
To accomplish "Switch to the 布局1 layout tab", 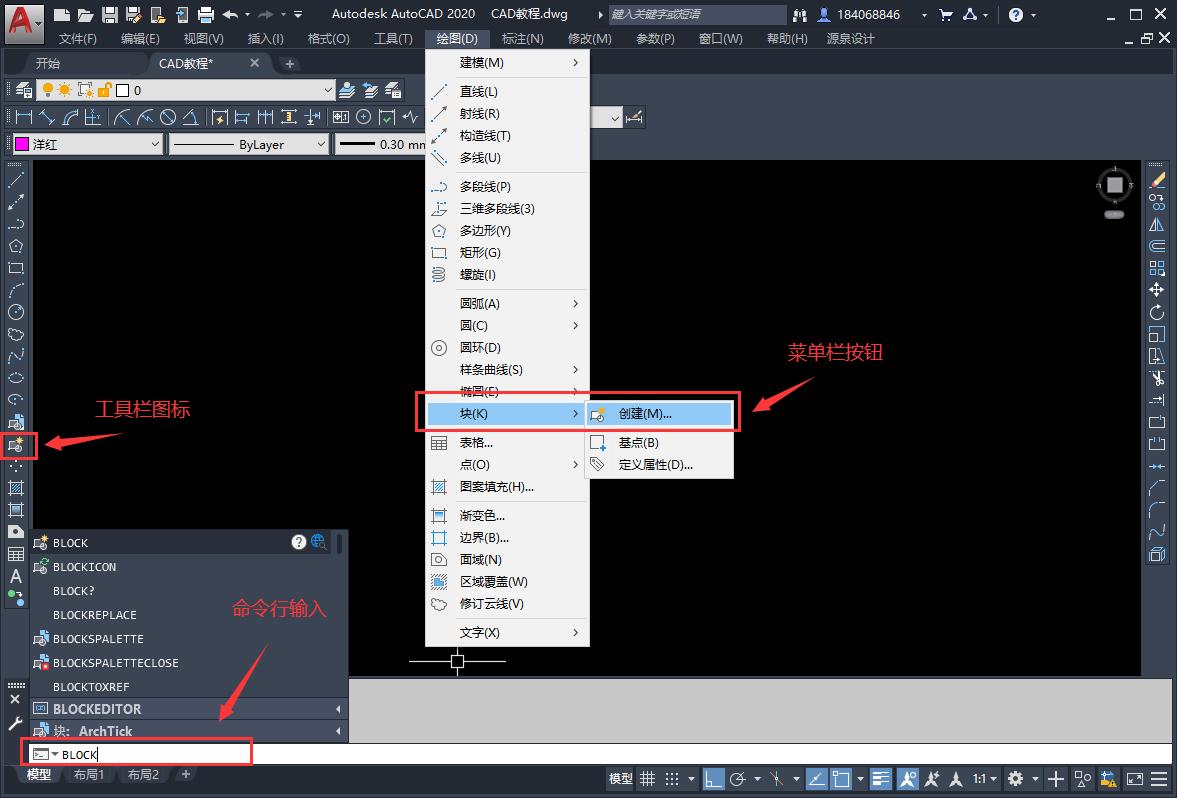I will pyautogui.click(x=89, y=774).
